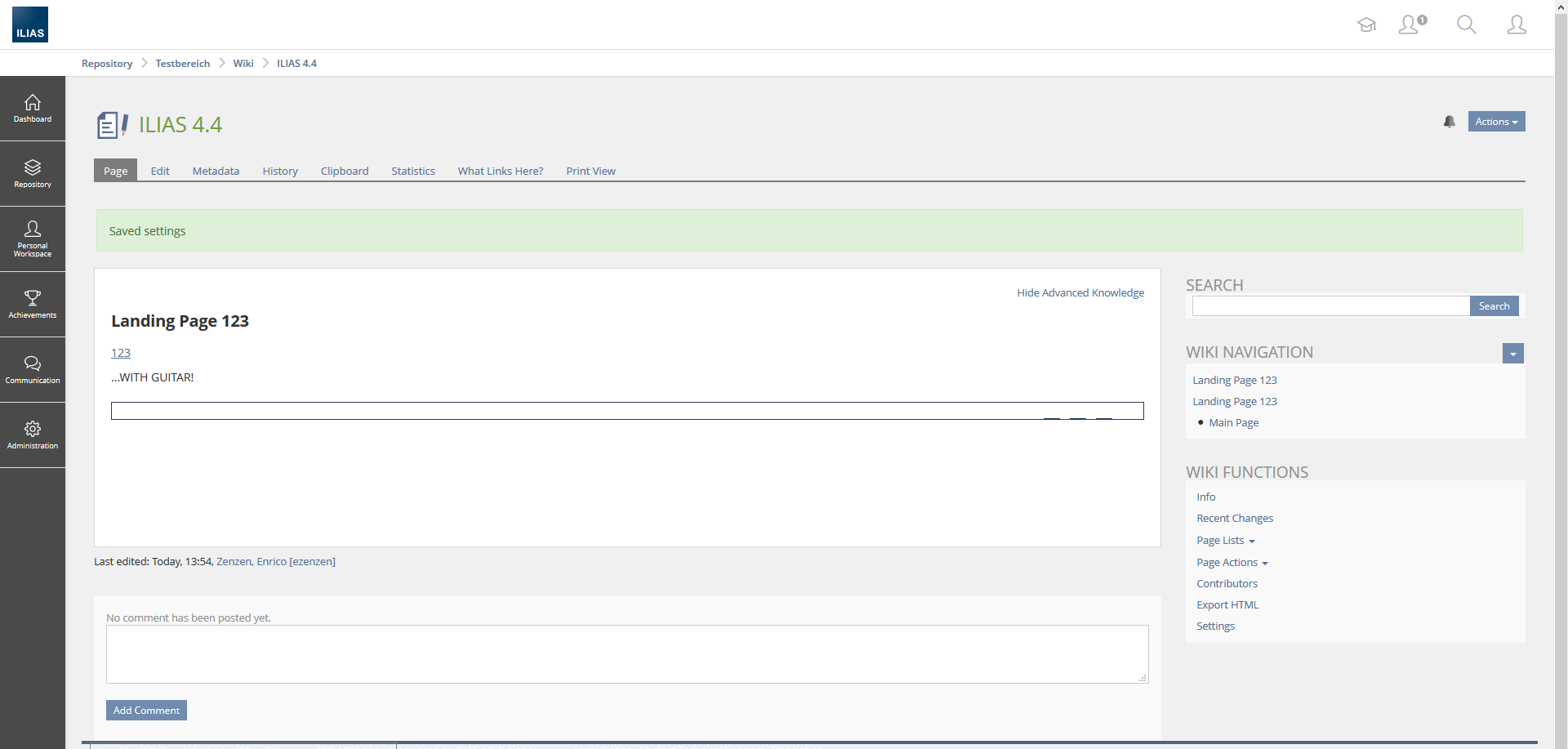Image resolution: width=1568 pixels, height=749 pixels.
Task: Open the Contributors link
Action: (x=1227, y=584)
